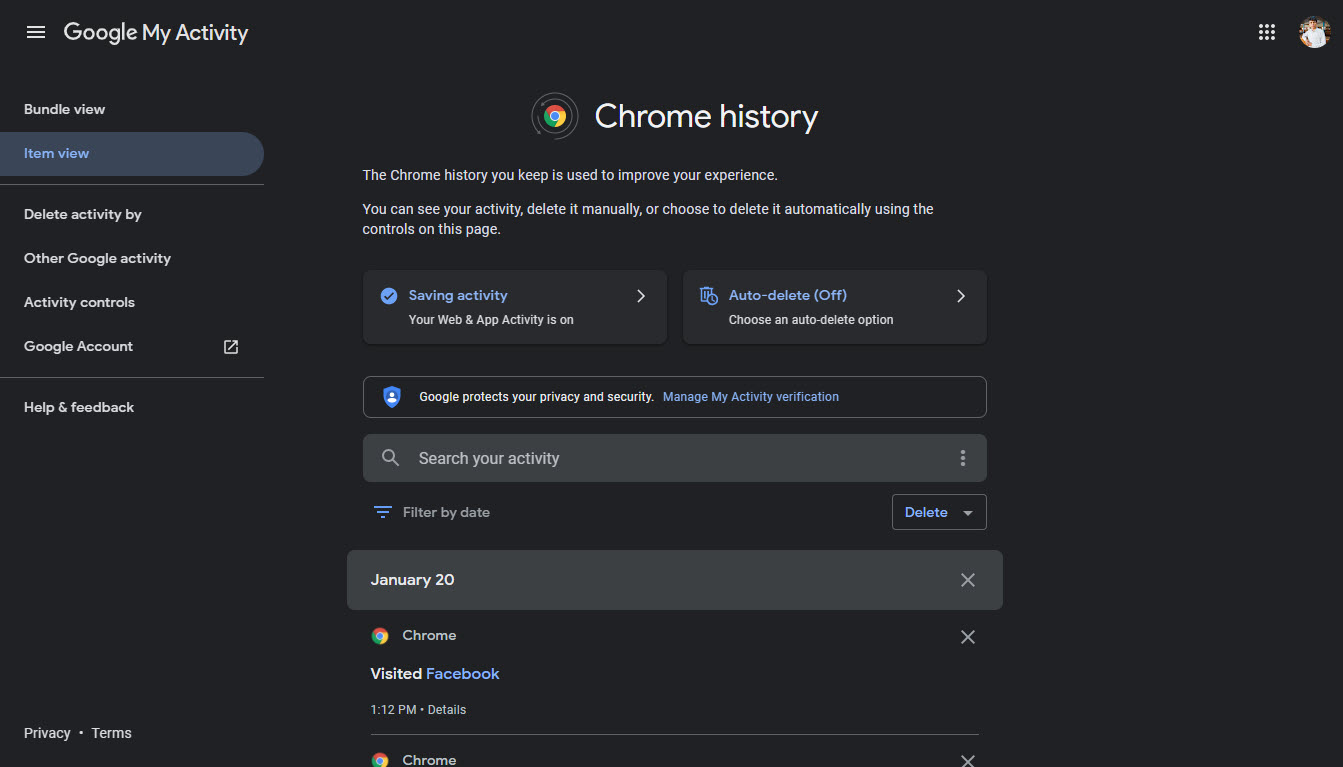Viewport: 1343px width, 767px height.
Task: Click the search magnifier icon
Action: click(391, 458)
